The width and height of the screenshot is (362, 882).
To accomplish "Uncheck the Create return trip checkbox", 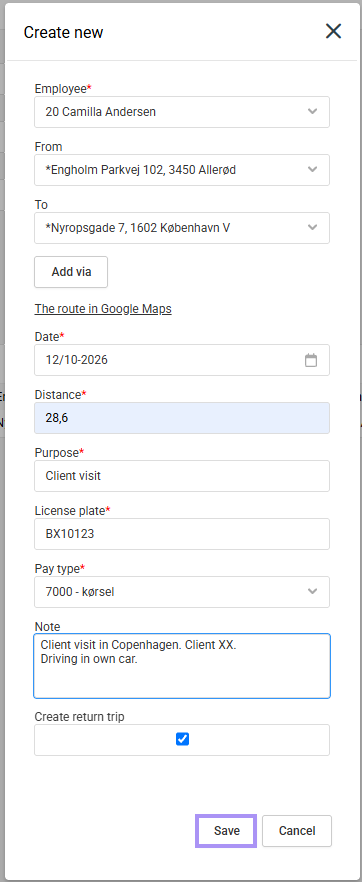I will [182, 739].
